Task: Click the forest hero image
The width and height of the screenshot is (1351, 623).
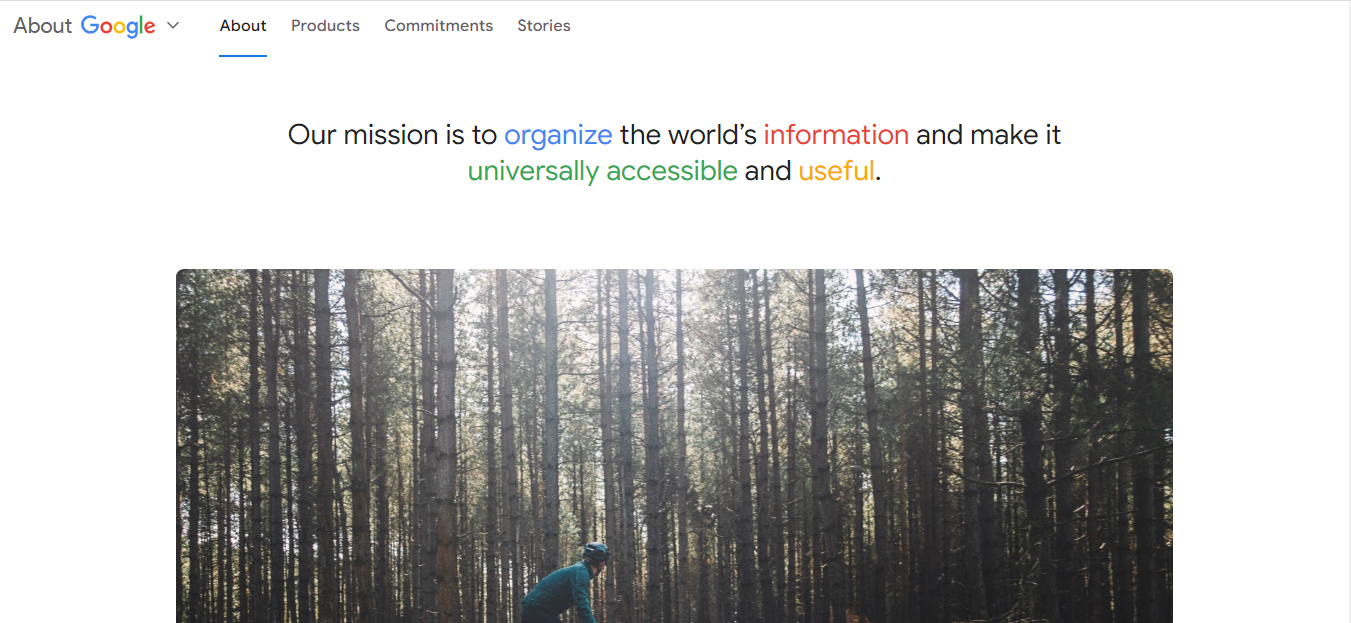Action: [674, 446]
